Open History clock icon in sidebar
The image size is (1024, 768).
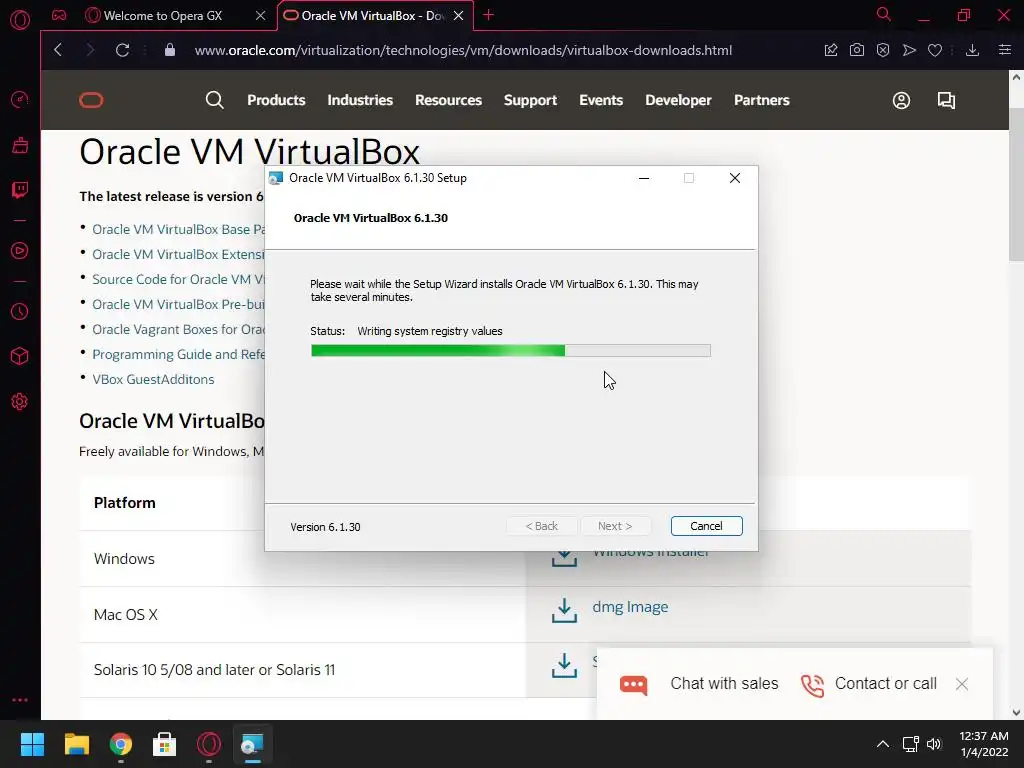pyautogui.click(x=20, y=312)
